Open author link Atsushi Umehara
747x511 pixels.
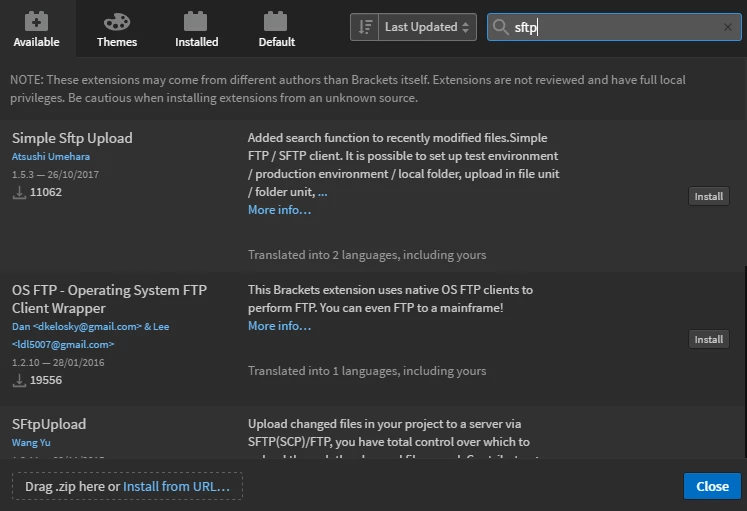tap(50, 156)
